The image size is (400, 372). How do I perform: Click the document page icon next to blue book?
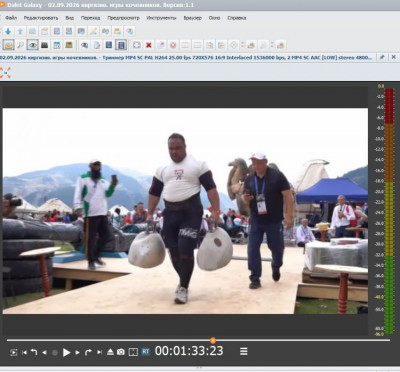97,45
